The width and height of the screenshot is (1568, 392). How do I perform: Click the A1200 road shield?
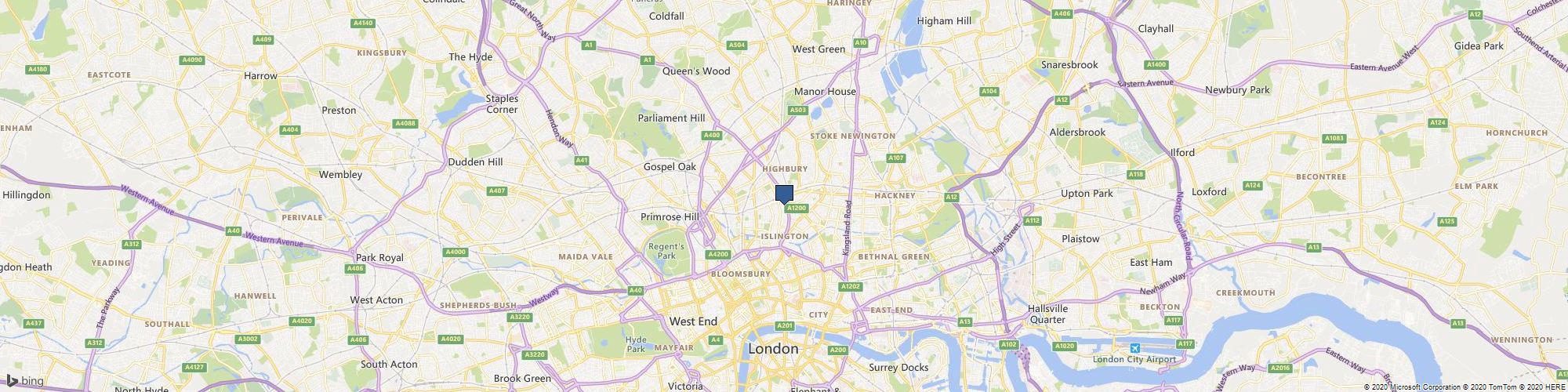796,208
